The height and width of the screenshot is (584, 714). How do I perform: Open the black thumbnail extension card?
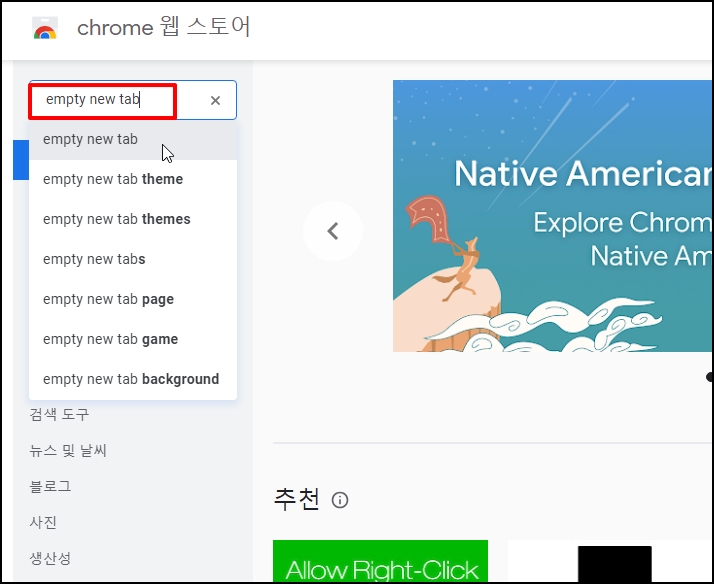coord(610,561)
